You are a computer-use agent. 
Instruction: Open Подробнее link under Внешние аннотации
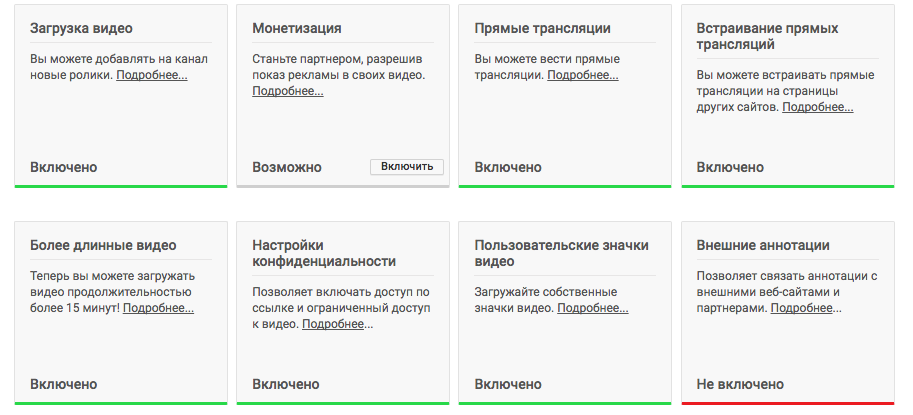coord(806,308)
